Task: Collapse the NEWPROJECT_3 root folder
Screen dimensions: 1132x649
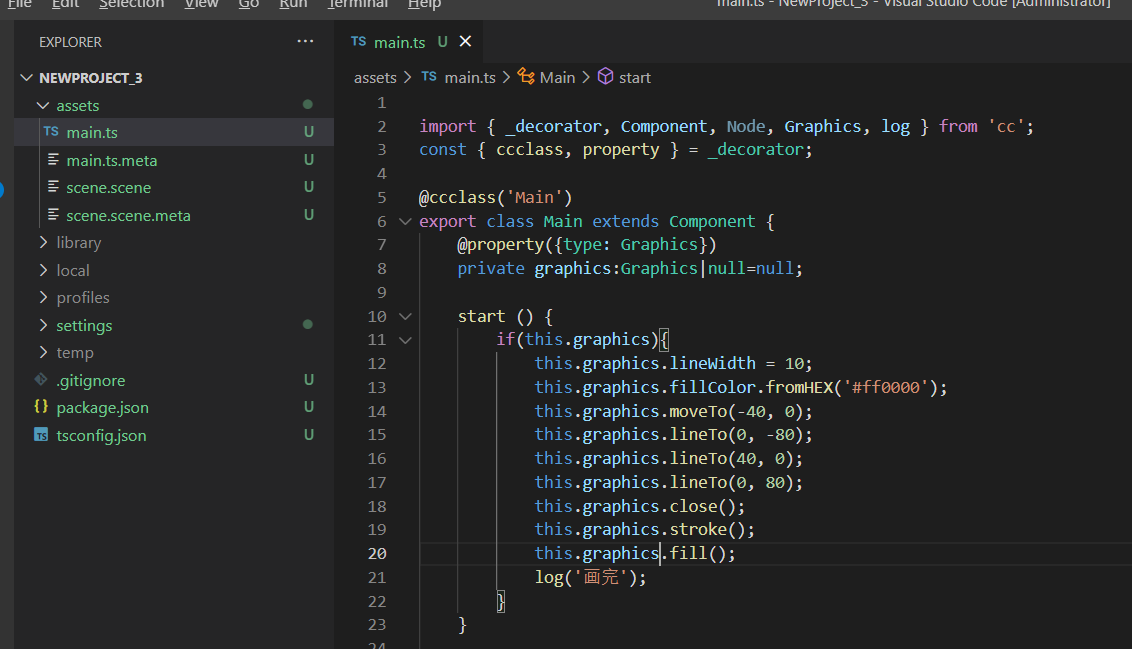Action: click(x=26, y=78)
